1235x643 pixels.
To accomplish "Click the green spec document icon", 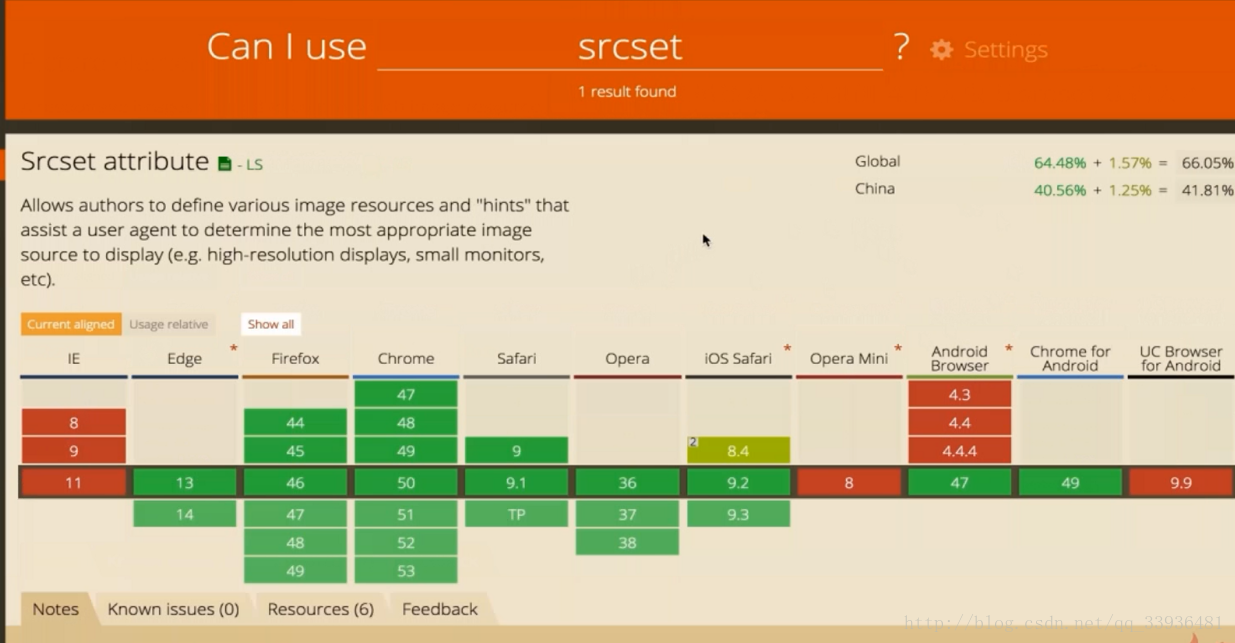I will [225, 164].
